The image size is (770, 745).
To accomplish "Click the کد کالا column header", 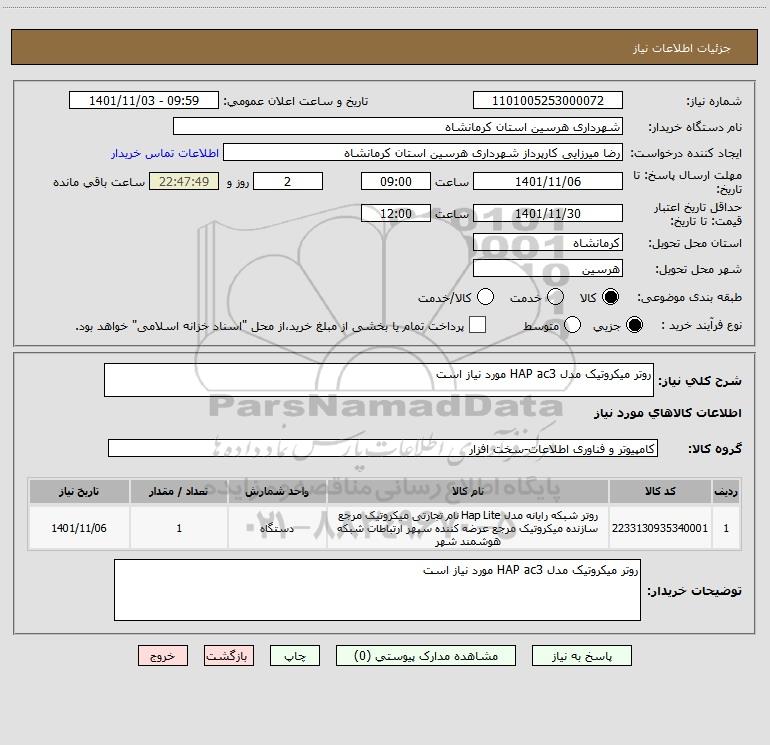I will click(660, 492).
